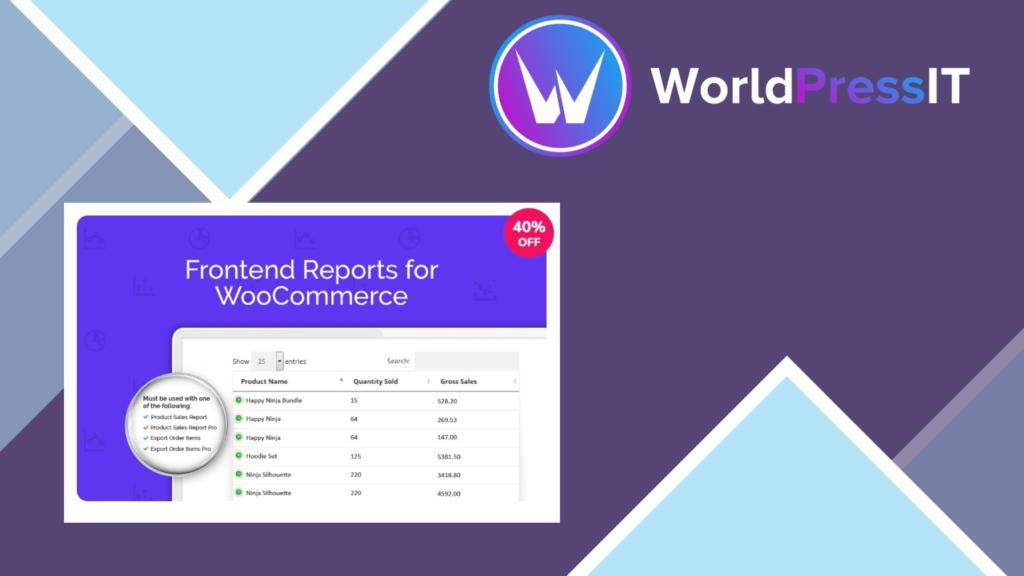Screen dimensions: 1024x576
Task: Open the Show entries dropdown set to 25
Action: coord(267,361)
